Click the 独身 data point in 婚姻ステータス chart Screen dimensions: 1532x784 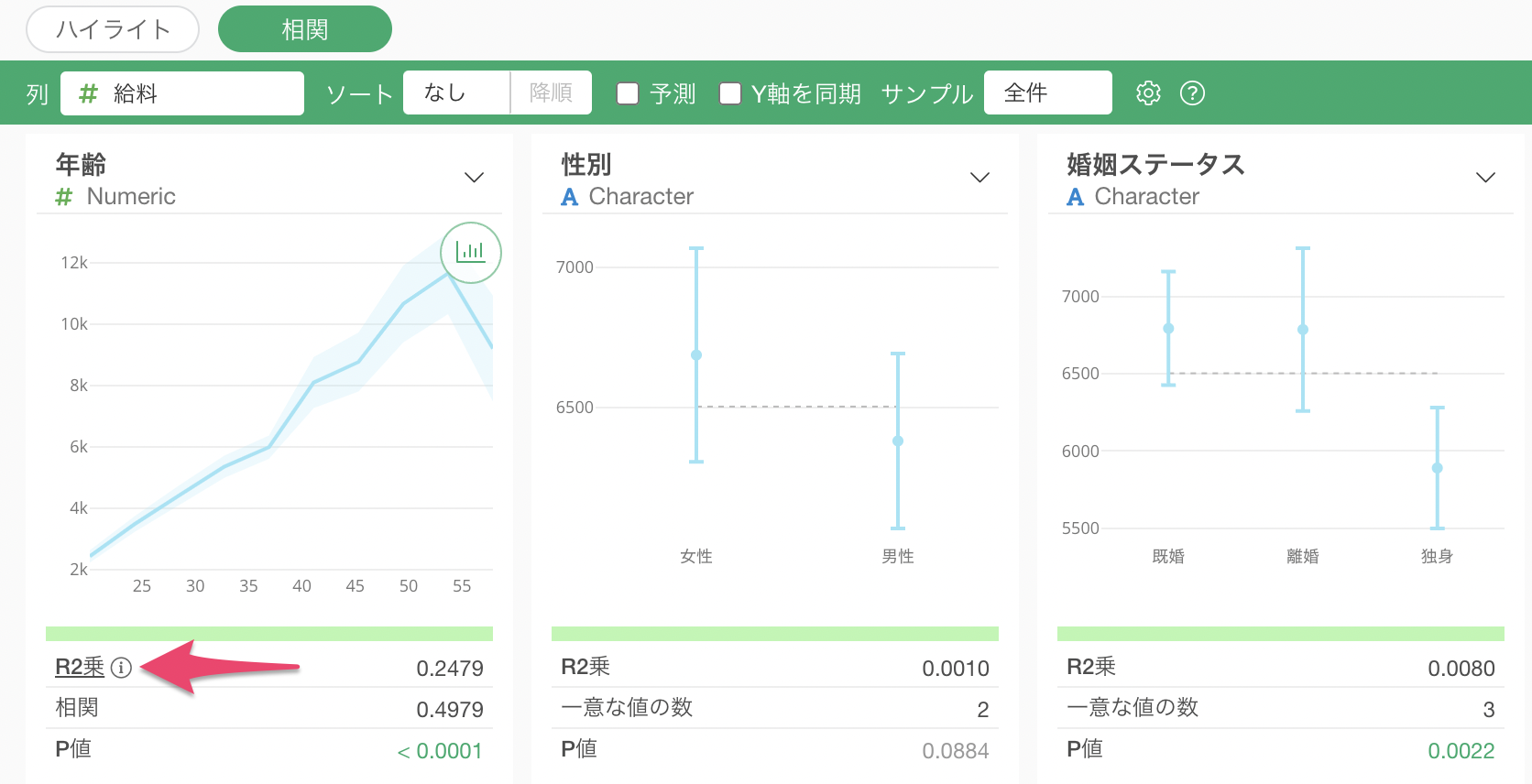point(1438,468)
